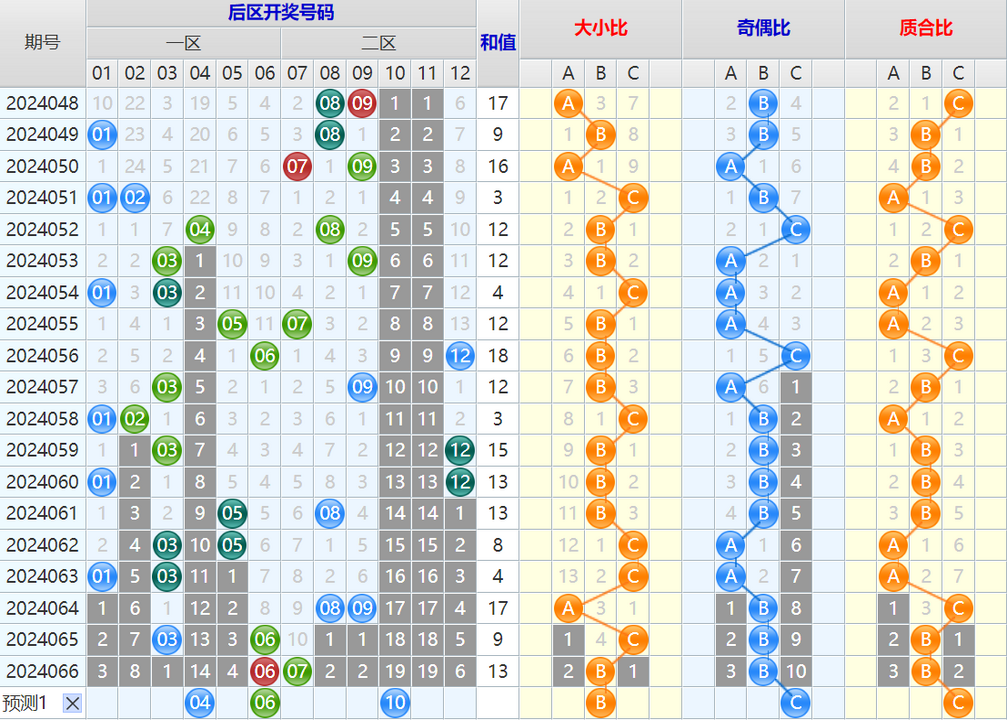The image size is (1007, 720).
Task: Click 和值 value 16 in row 2024050
Action: coord(498,166)
